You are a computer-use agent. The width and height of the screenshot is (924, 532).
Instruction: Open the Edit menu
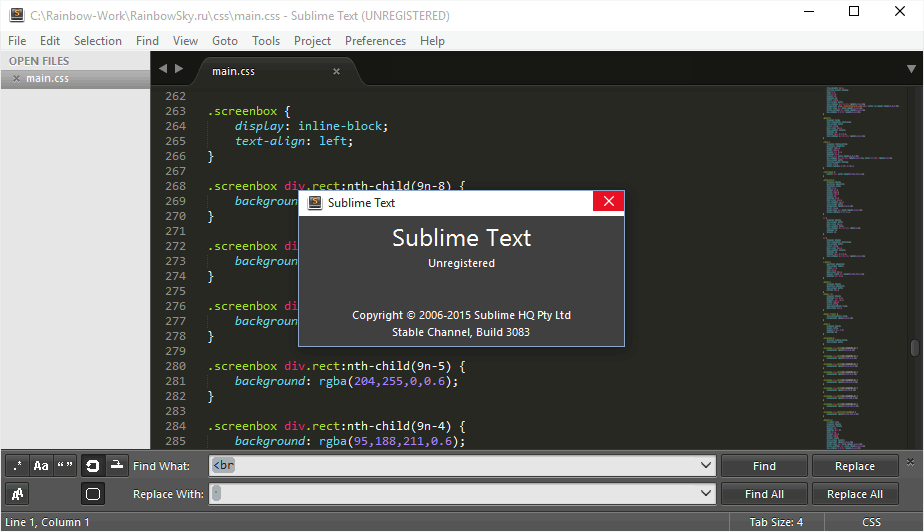[x=50, y=41]
